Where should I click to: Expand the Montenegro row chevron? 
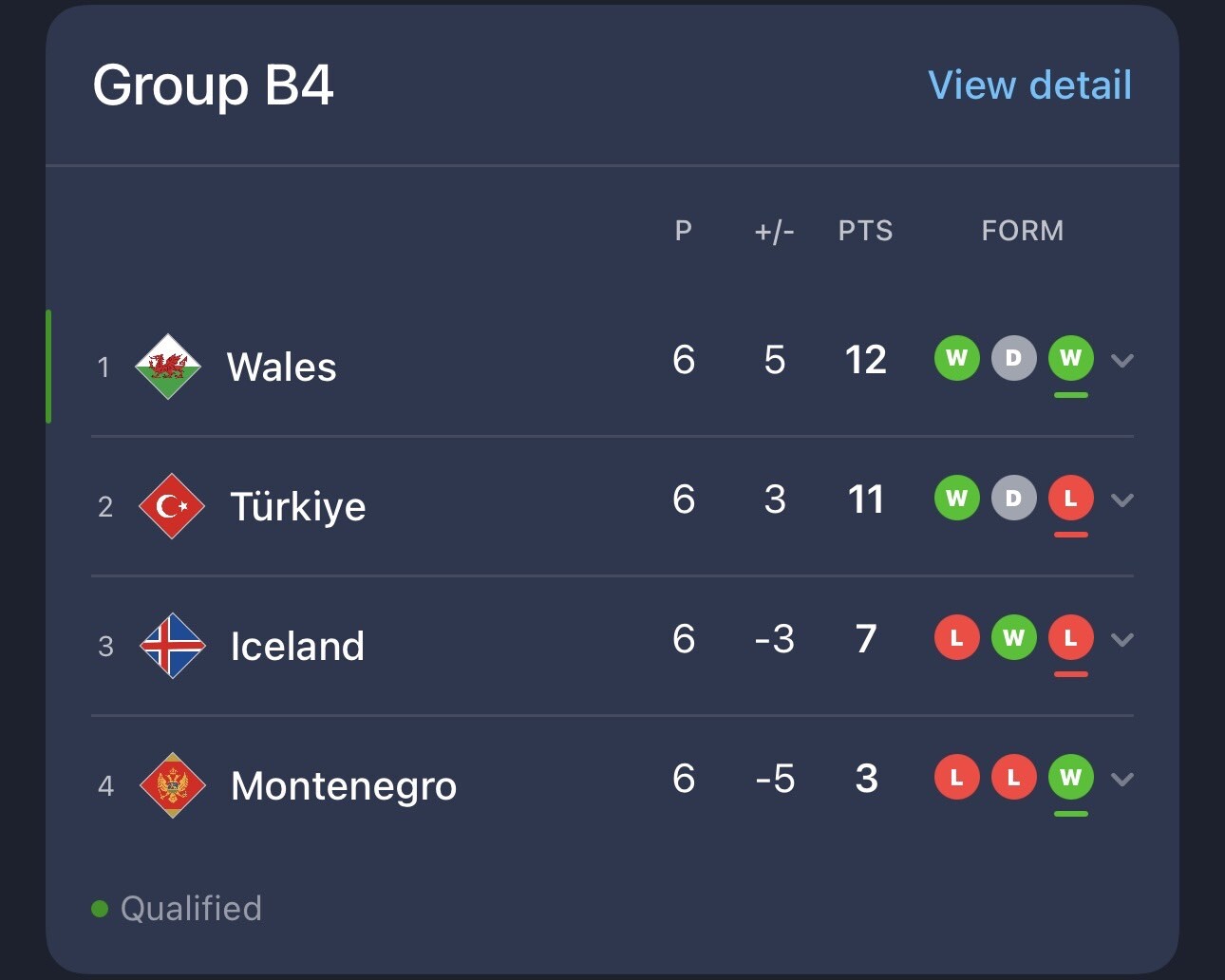click(1122, 780)
